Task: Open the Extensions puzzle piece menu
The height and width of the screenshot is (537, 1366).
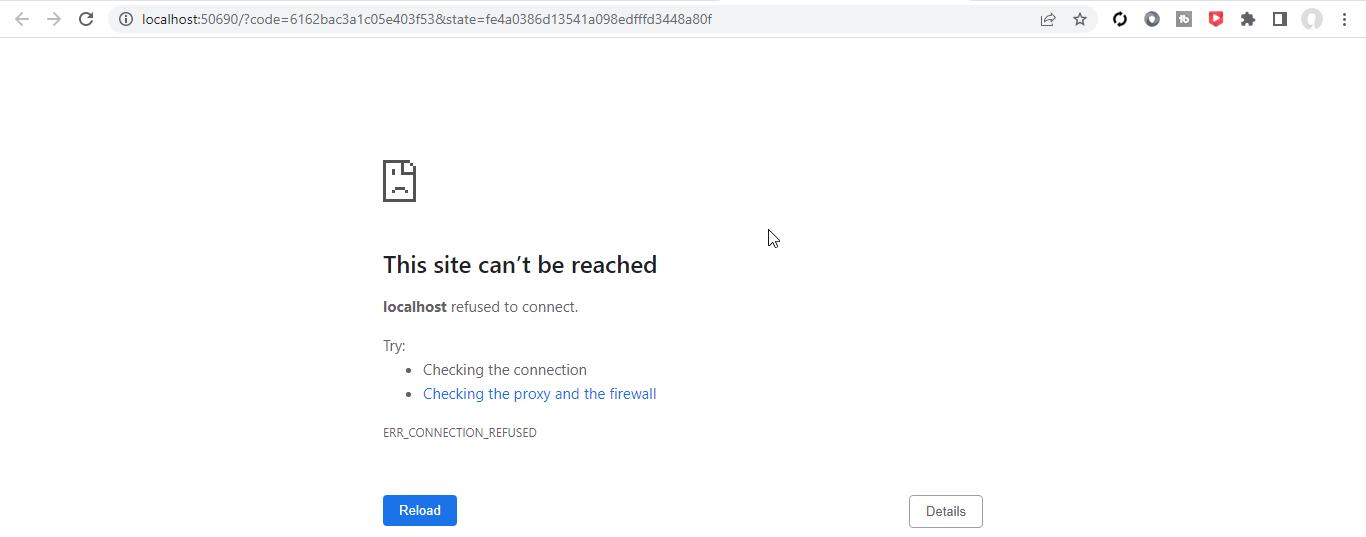Action: click(x=1248, y=19)
